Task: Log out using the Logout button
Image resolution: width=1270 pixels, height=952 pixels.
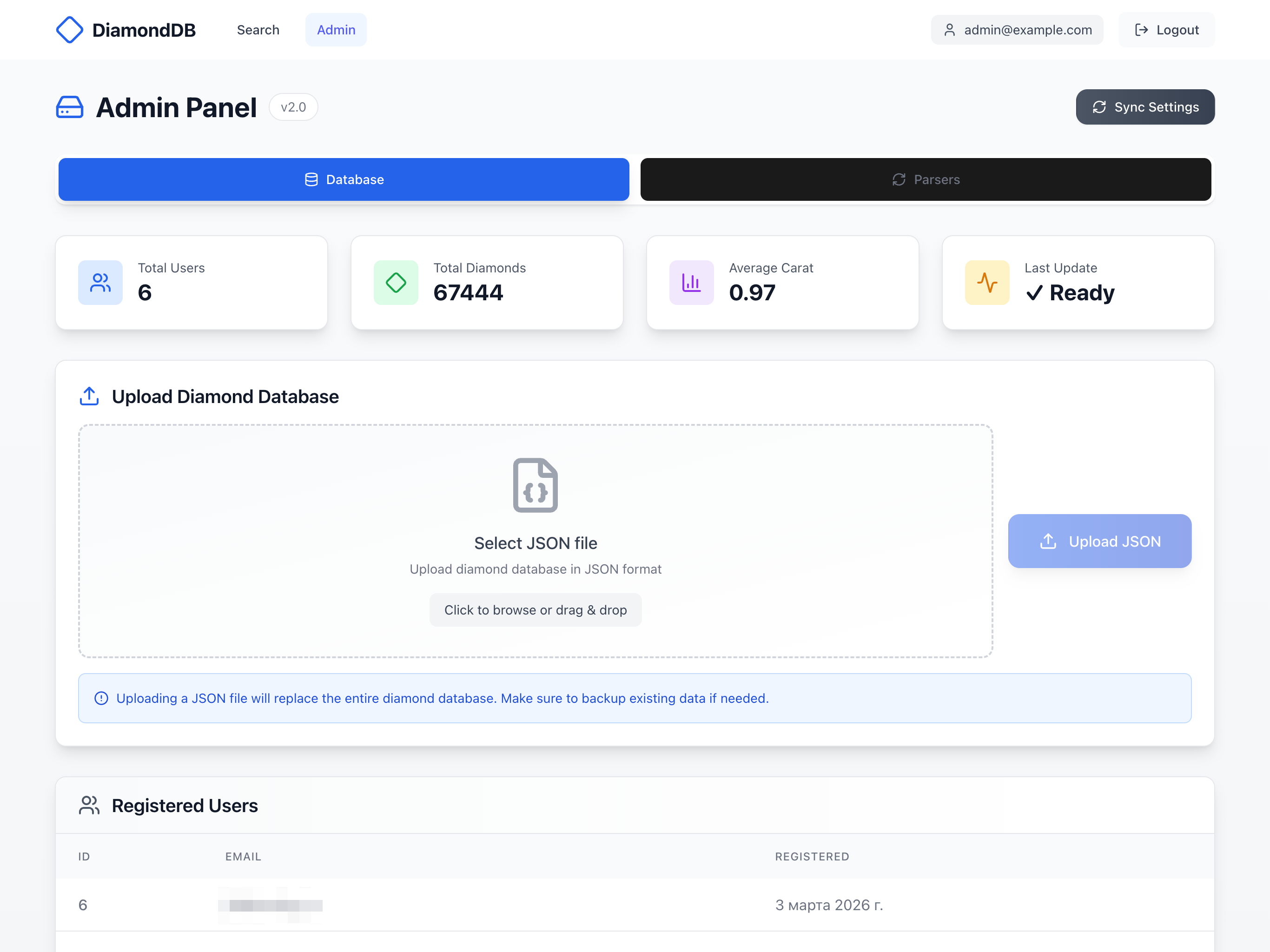Action: [x=1167, y=30]
